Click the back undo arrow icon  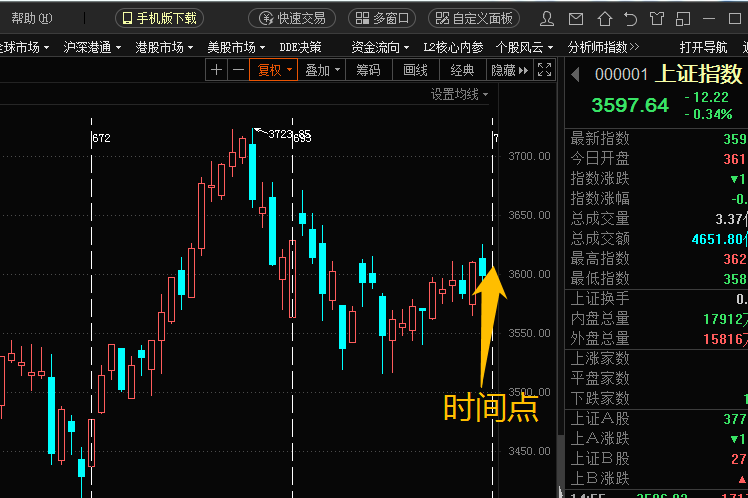point(631,19)
